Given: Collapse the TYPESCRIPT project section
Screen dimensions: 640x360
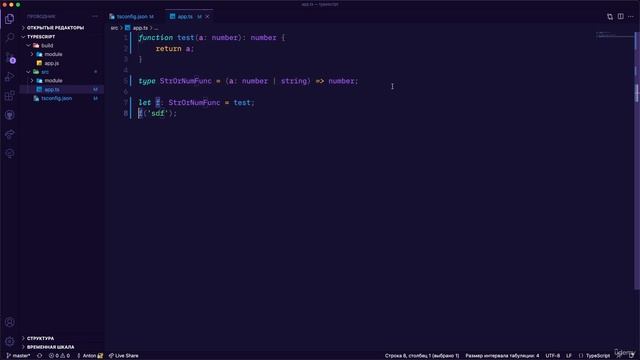Looking at the screenshot, I should click(41, 37).
